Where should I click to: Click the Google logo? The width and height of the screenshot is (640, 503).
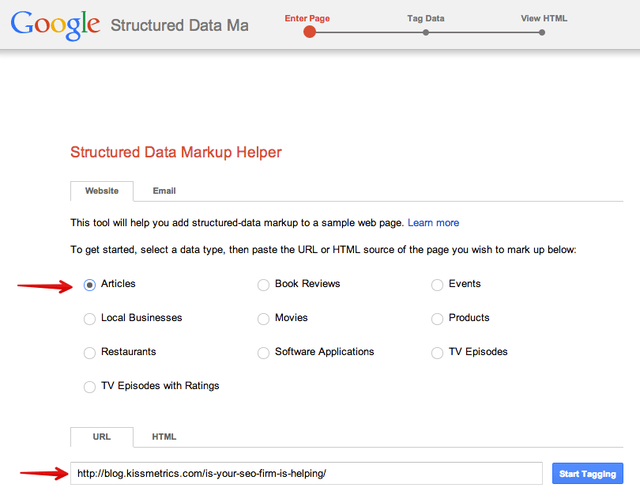click(x=55, y=23)
